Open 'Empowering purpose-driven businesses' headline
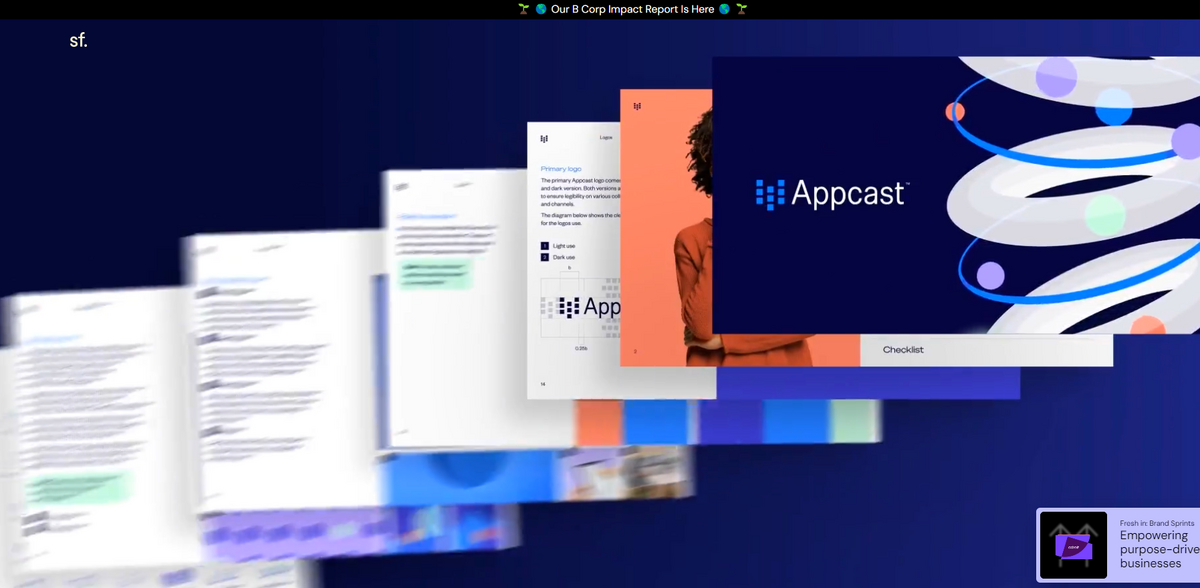 [1159, 549]
